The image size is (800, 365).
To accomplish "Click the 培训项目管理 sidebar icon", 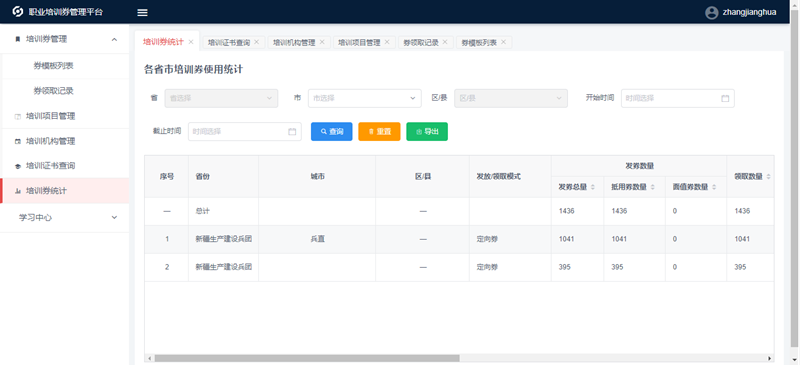I will pos(18,116).
